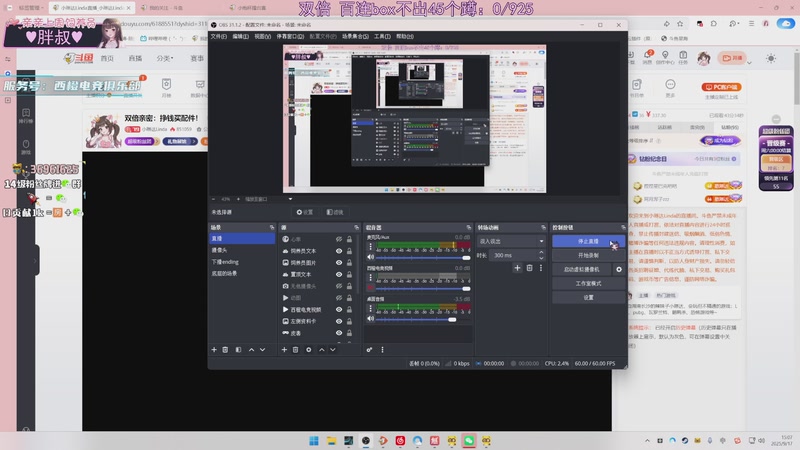Image resolution: width=800 pixels, height=450 pixels.
Task: Click 首页 link on Douyu page
Action: tap(107, 58)
